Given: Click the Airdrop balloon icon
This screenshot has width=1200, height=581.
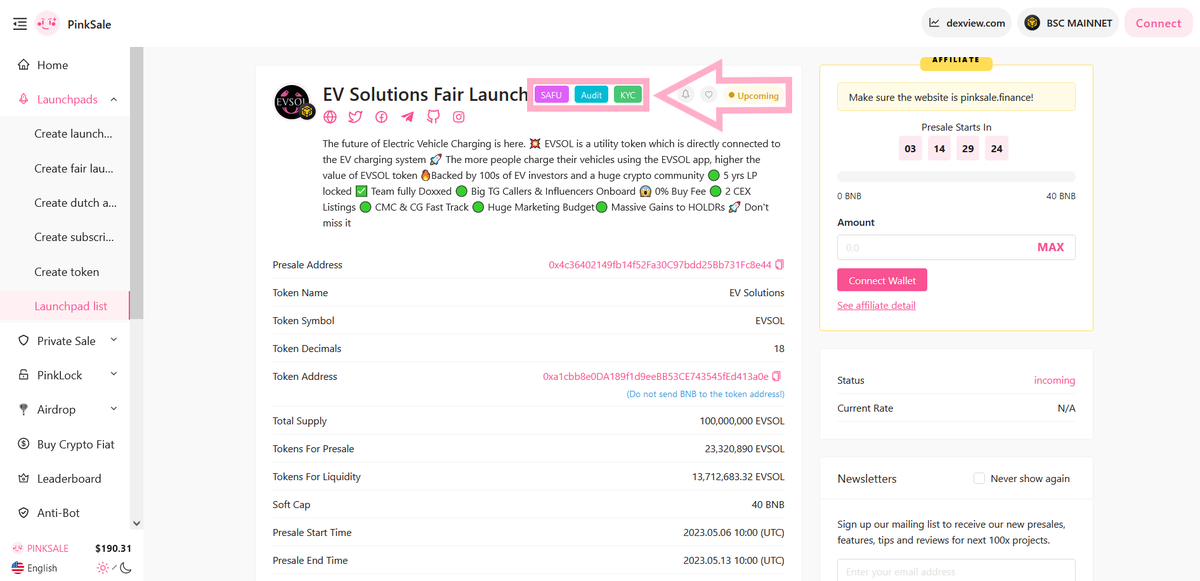Looking at the screenshot, I should click(24, 410).
